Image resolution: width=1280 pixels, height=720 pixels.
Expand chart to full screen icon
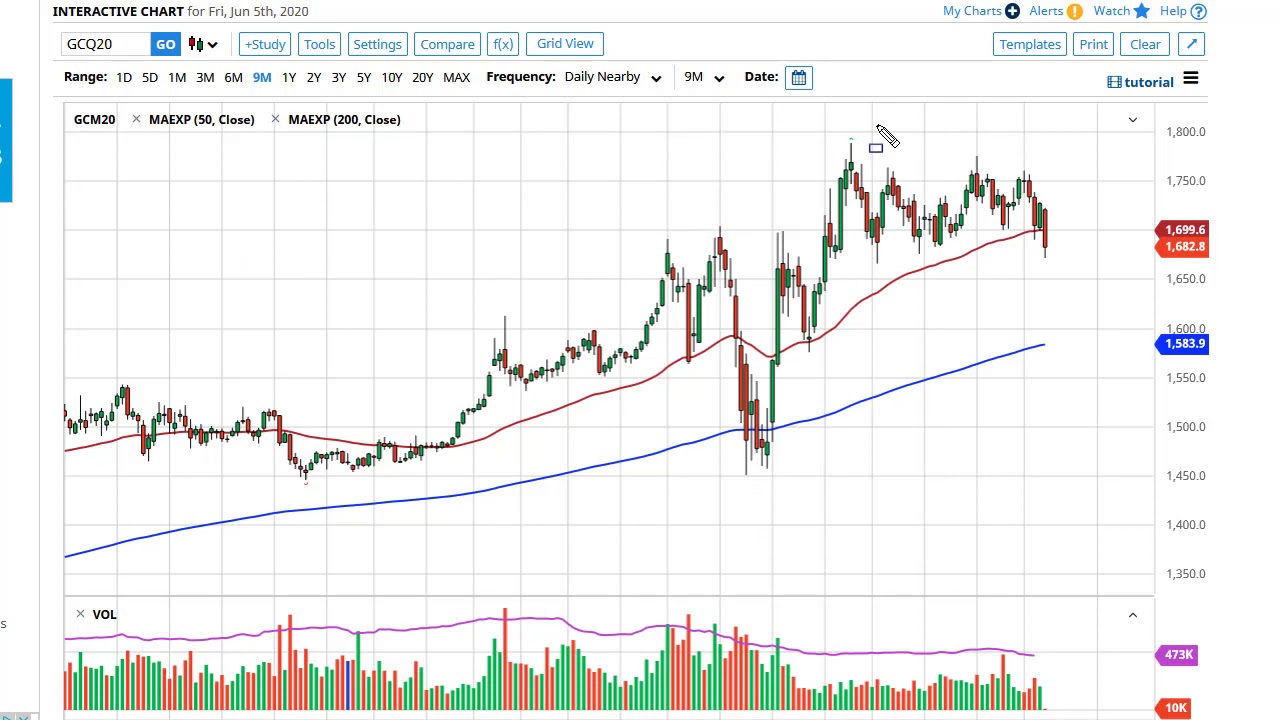1192,44
